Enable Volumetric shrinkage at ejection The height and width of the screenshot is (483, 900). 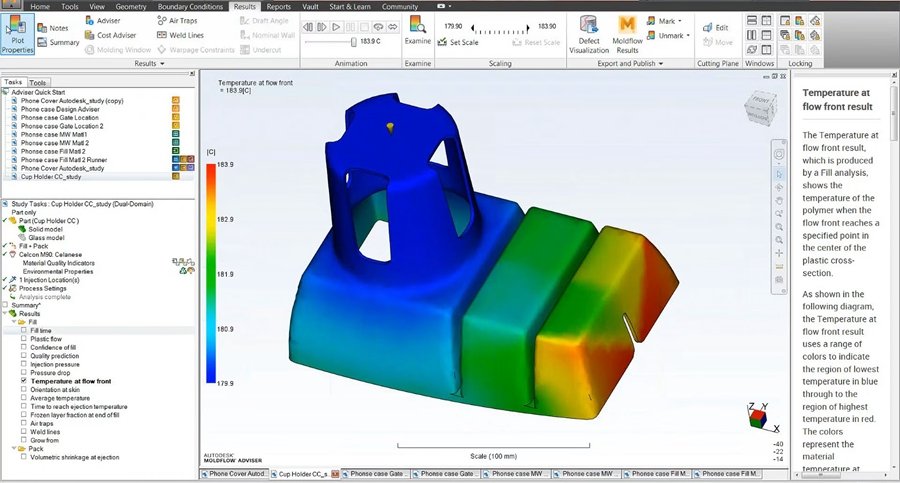click(24, 457)
